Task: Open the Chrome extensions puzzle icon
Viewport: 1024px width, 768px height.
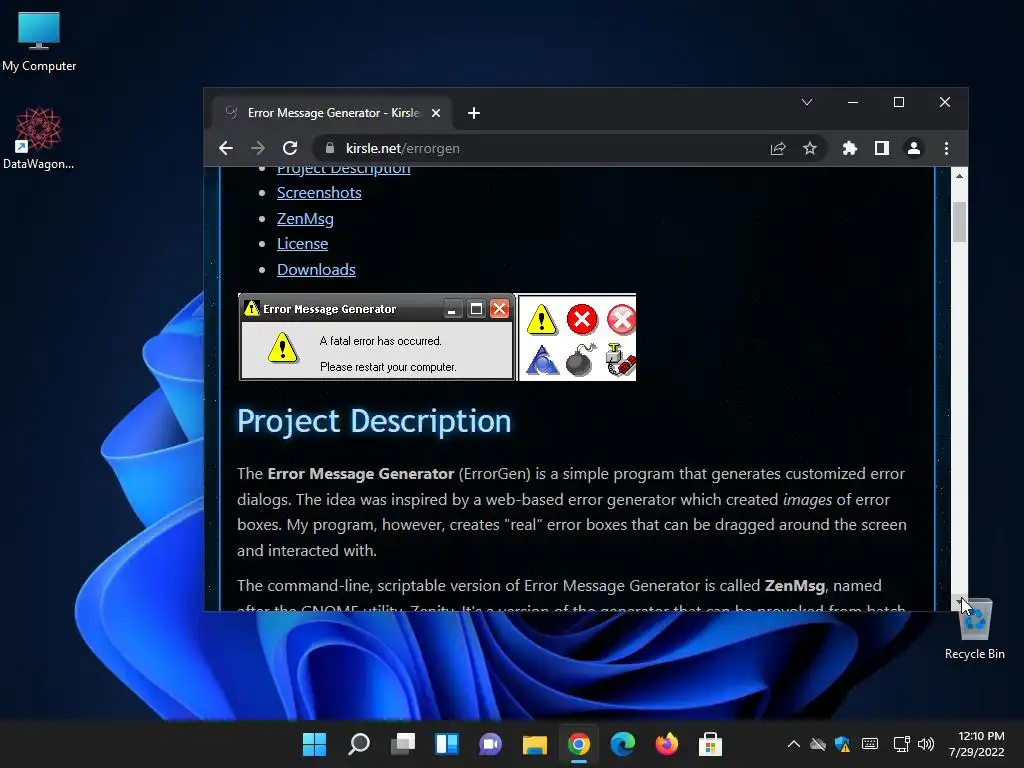Action: click(x=850, y=148)
